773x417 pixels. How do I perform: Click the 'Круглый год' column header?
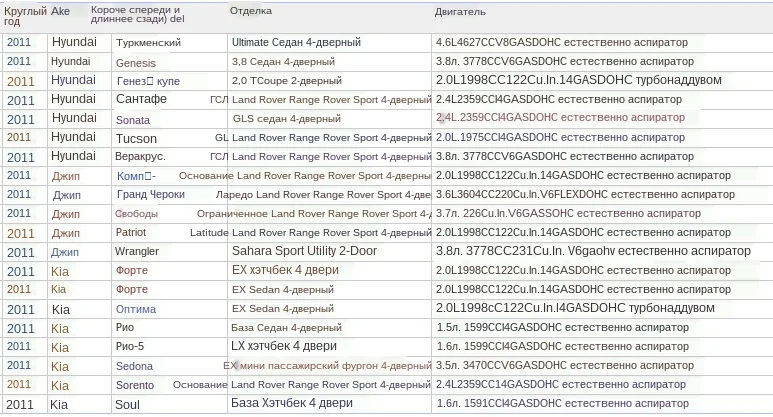pos(25,16)
